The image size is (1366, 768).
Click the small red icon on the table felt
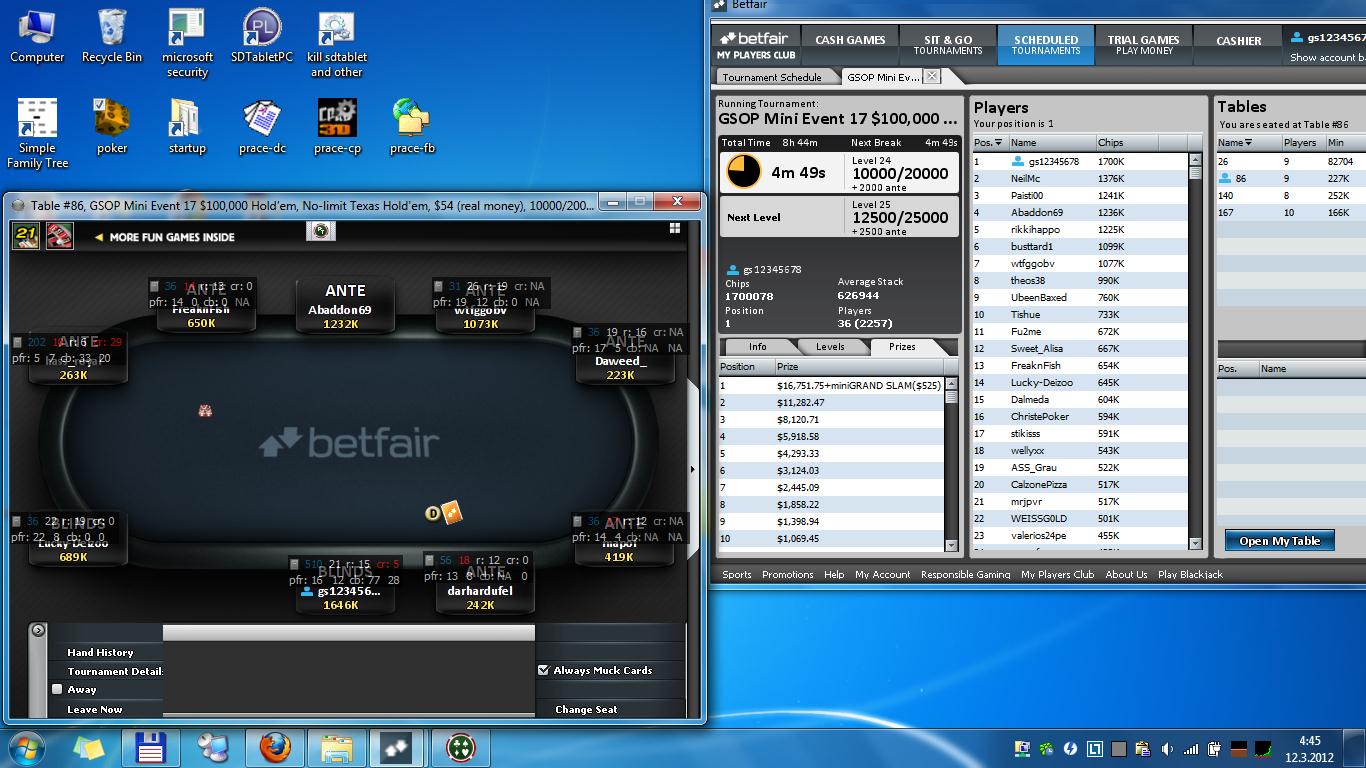point(205,410)
